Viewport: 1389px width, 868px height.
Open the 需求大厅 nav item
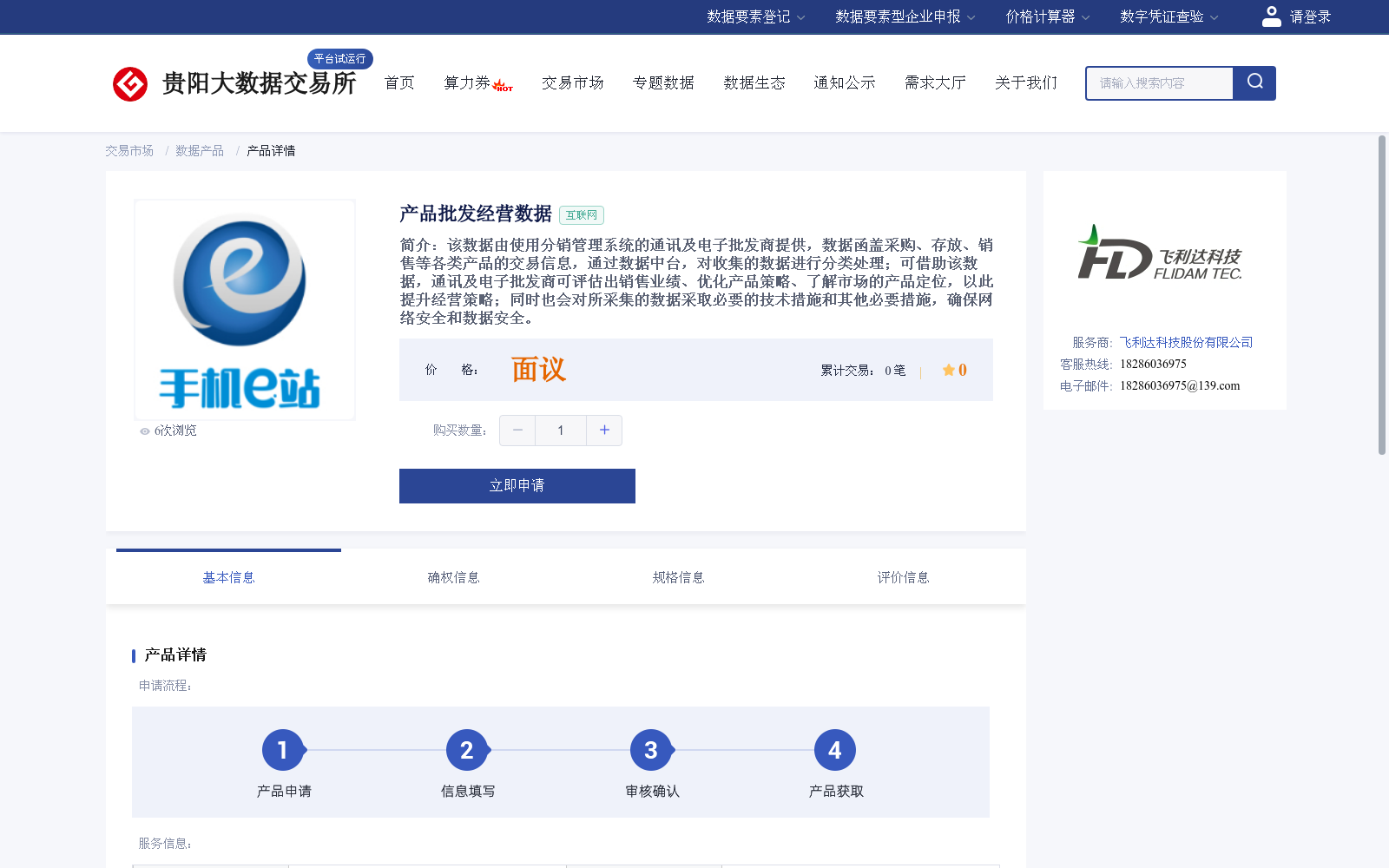click(935, 82)
